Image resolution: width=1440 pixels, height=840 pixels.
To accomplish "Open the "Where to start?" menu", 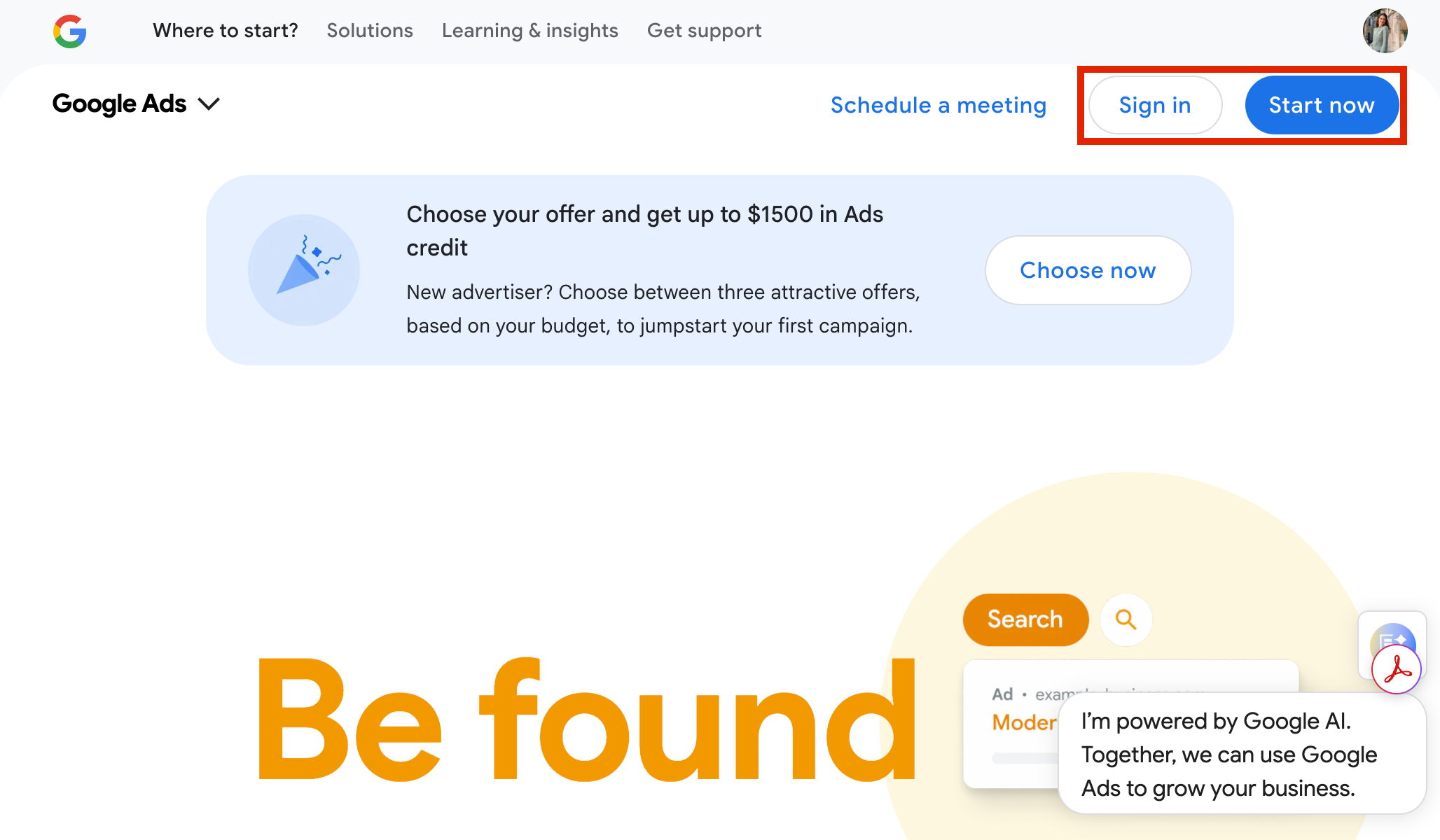I will click(226, 31).
